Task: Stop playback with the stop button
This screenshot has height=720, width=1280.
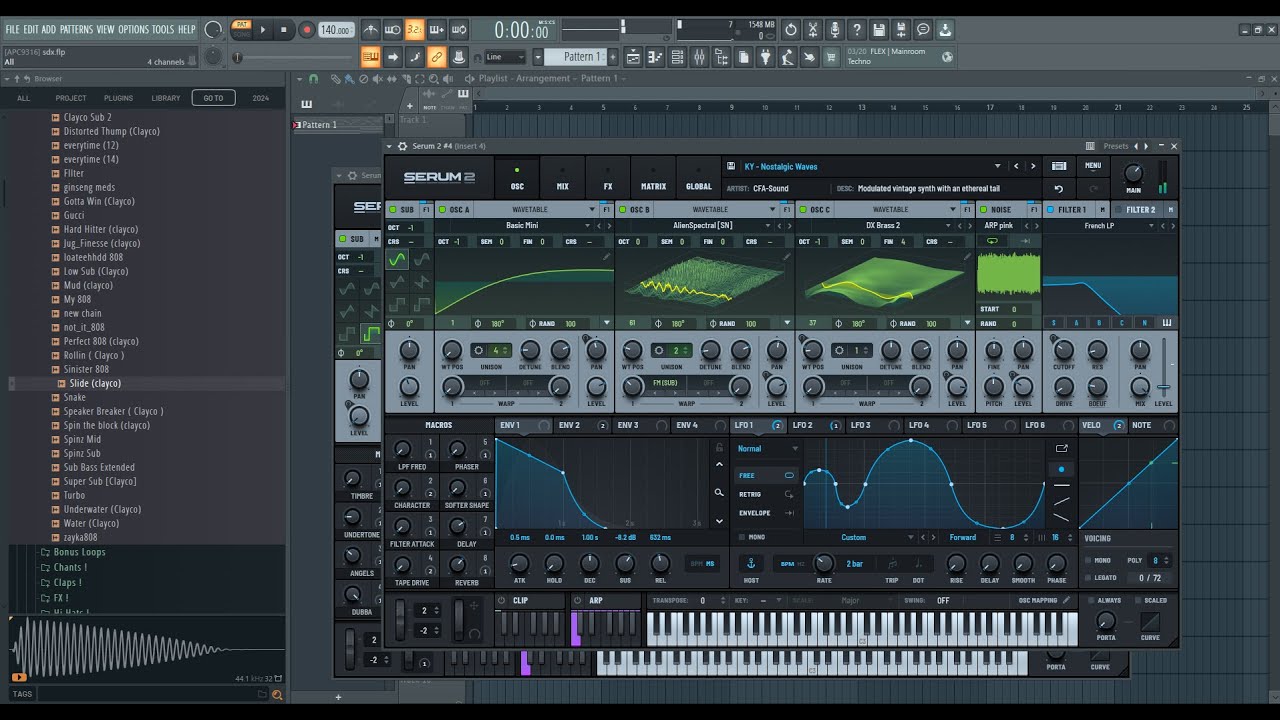Action: 284,30
